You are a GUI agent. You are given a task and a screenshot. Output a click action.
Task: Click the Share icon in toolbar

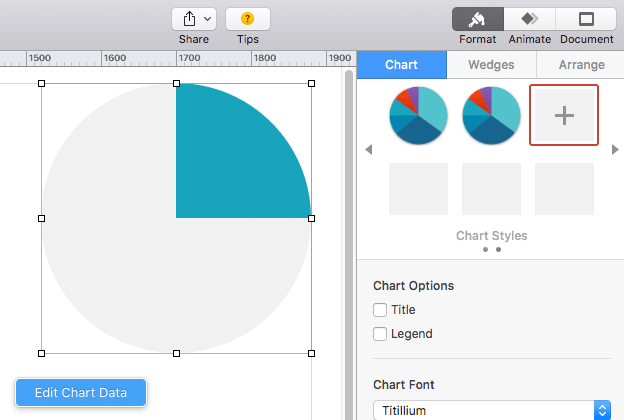[189, 19]
